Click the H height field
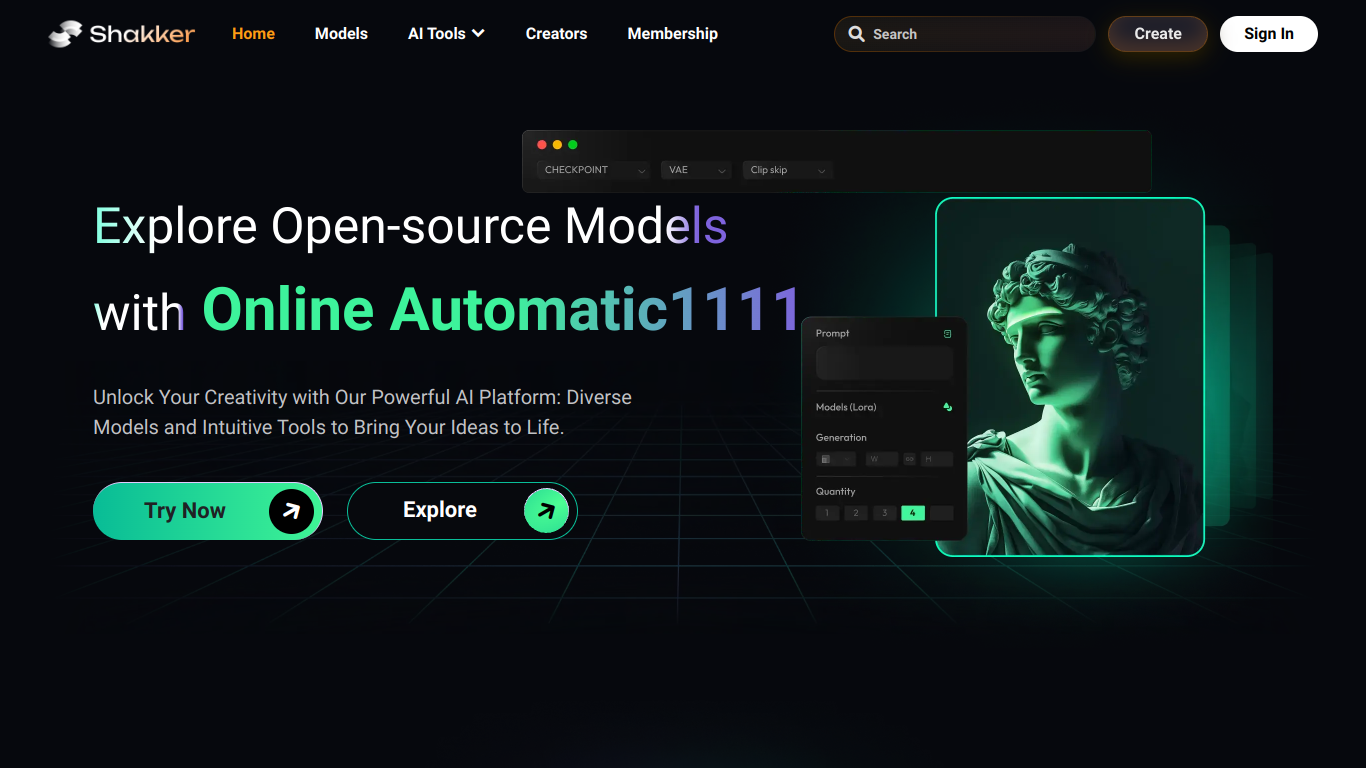1366x768 pixels. pos(937,459)
